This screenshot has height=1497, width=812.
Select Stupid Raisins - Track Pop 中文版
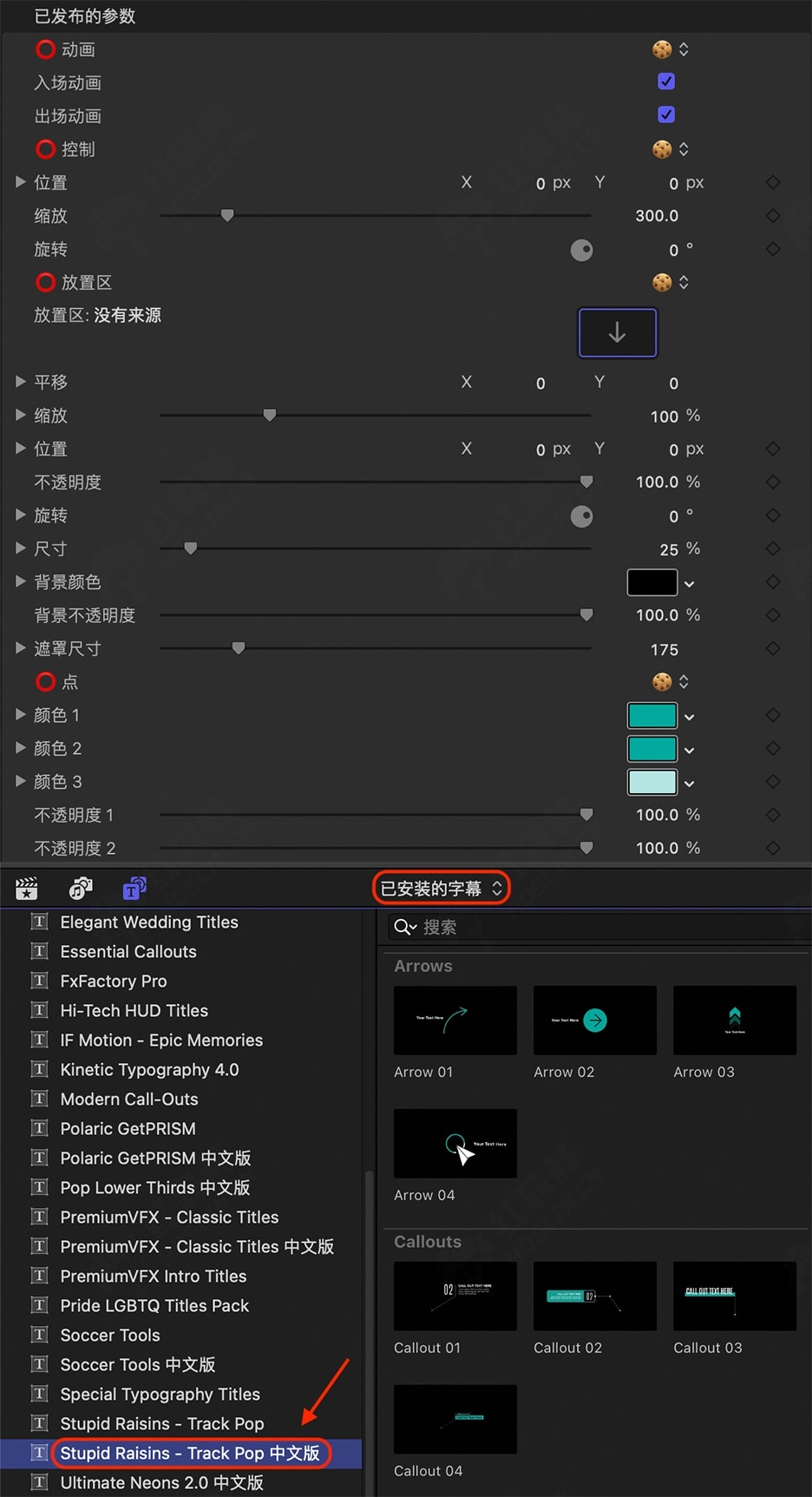tap(190, 1453)
